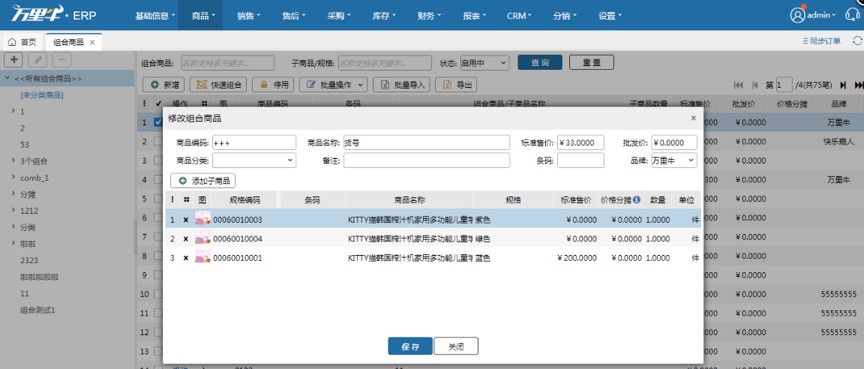Open the admin user account icon

[x=797, y=15]
